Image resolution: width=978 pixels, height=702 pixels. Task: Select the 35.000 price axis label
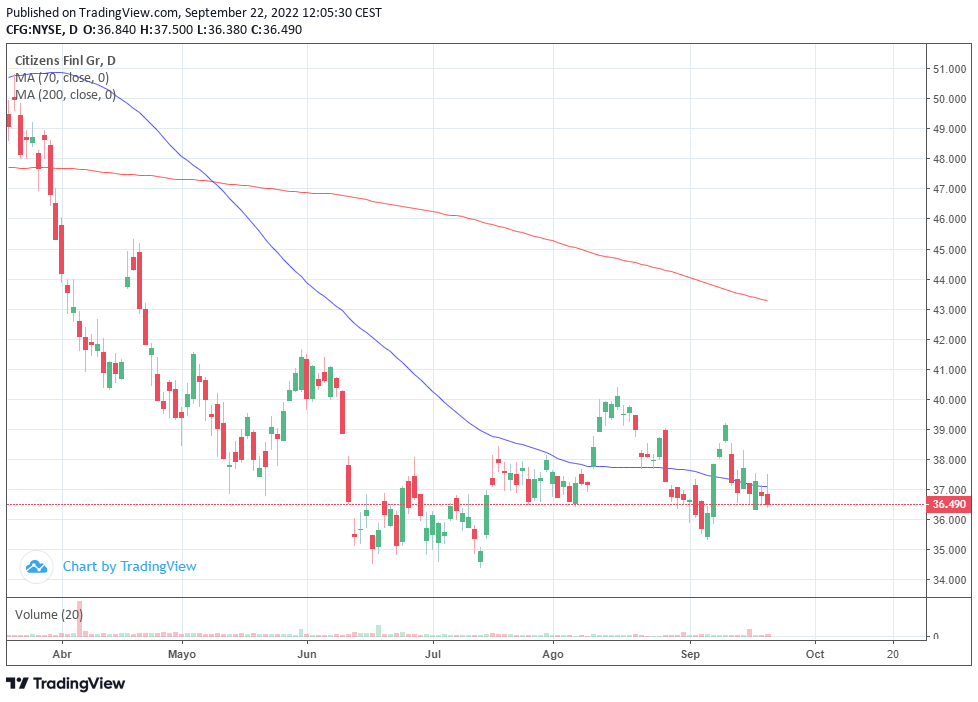pos(949,550)
